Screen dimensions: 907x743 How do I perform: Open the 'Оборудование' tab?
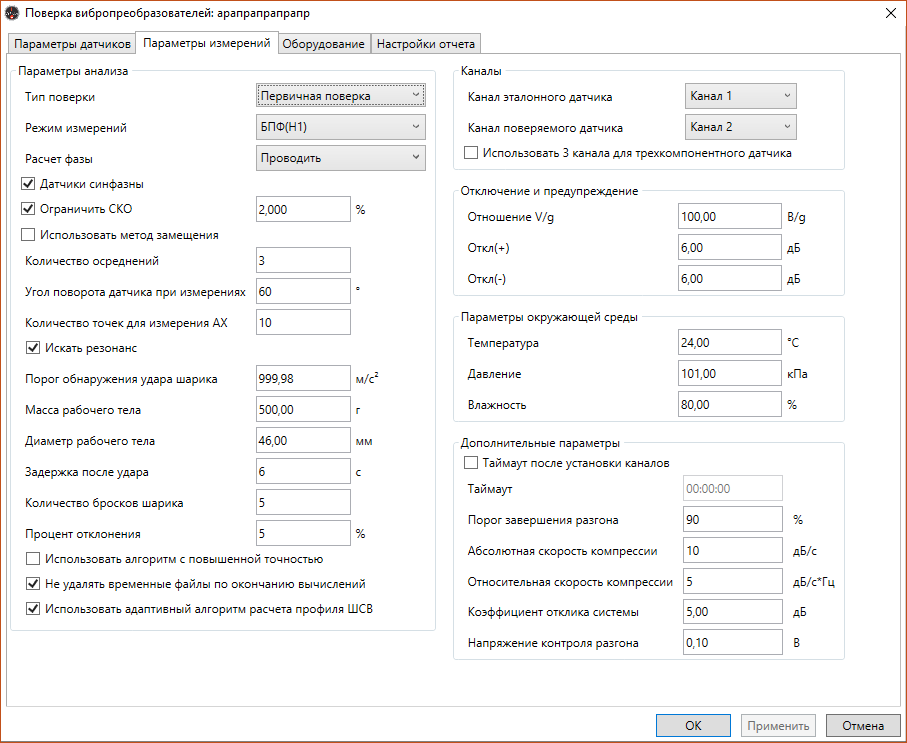pos(323,44)
